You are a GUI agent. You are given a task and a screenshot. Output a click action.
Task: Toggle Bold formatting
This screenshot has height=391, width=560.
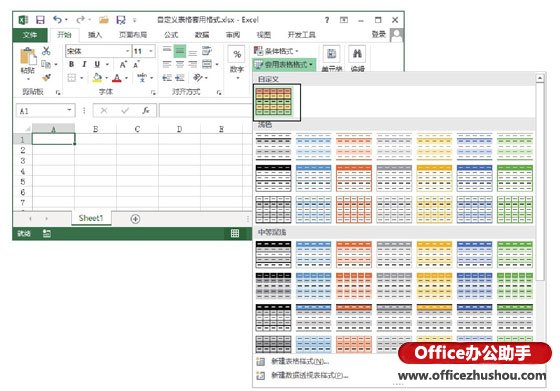(71, 65)
